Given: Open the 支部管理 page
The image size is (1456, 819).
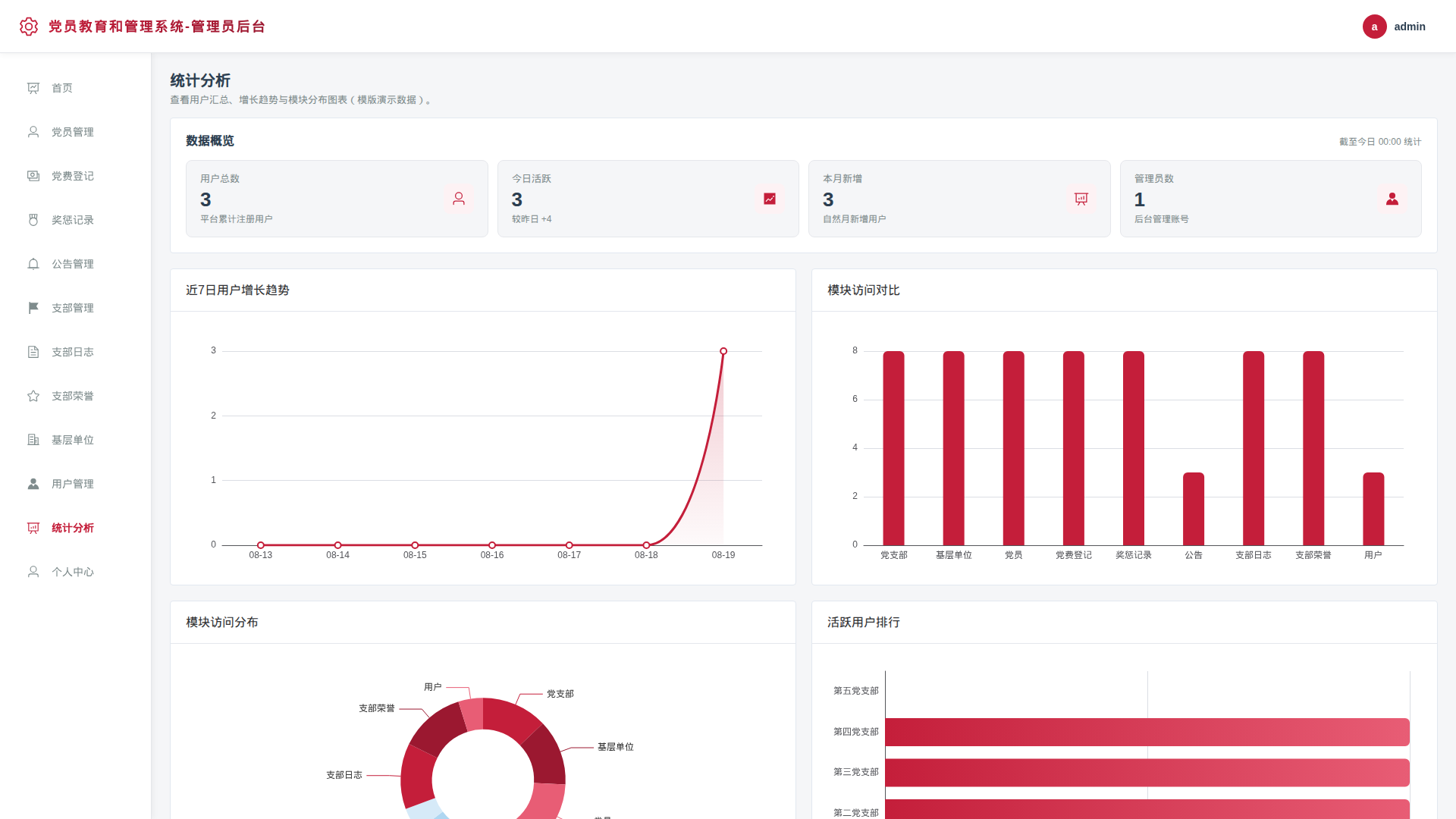Looking at the screenshot, I should pyautogui.click(x=76, y=308).
